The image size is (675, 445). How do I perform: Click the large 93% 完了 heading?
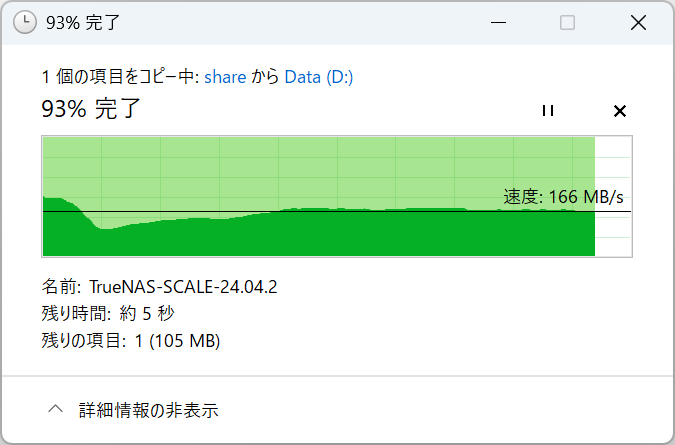[91, 108]
